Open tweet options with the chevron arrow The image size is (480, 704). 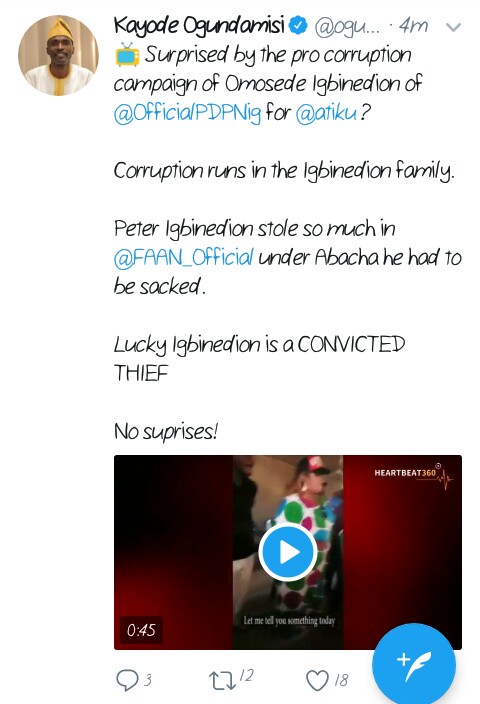click(453, 27)
